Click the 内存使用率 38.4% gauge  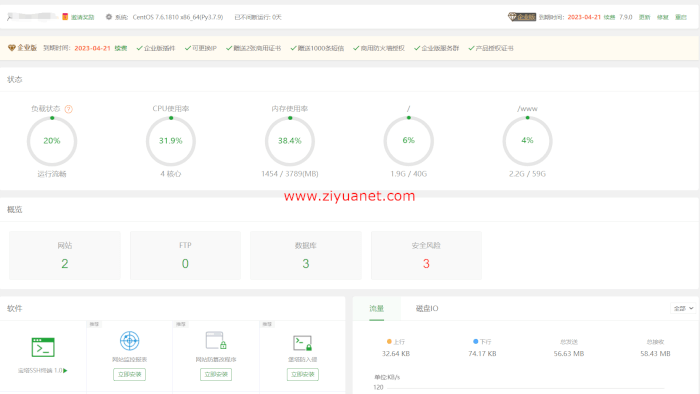point(290,141)
